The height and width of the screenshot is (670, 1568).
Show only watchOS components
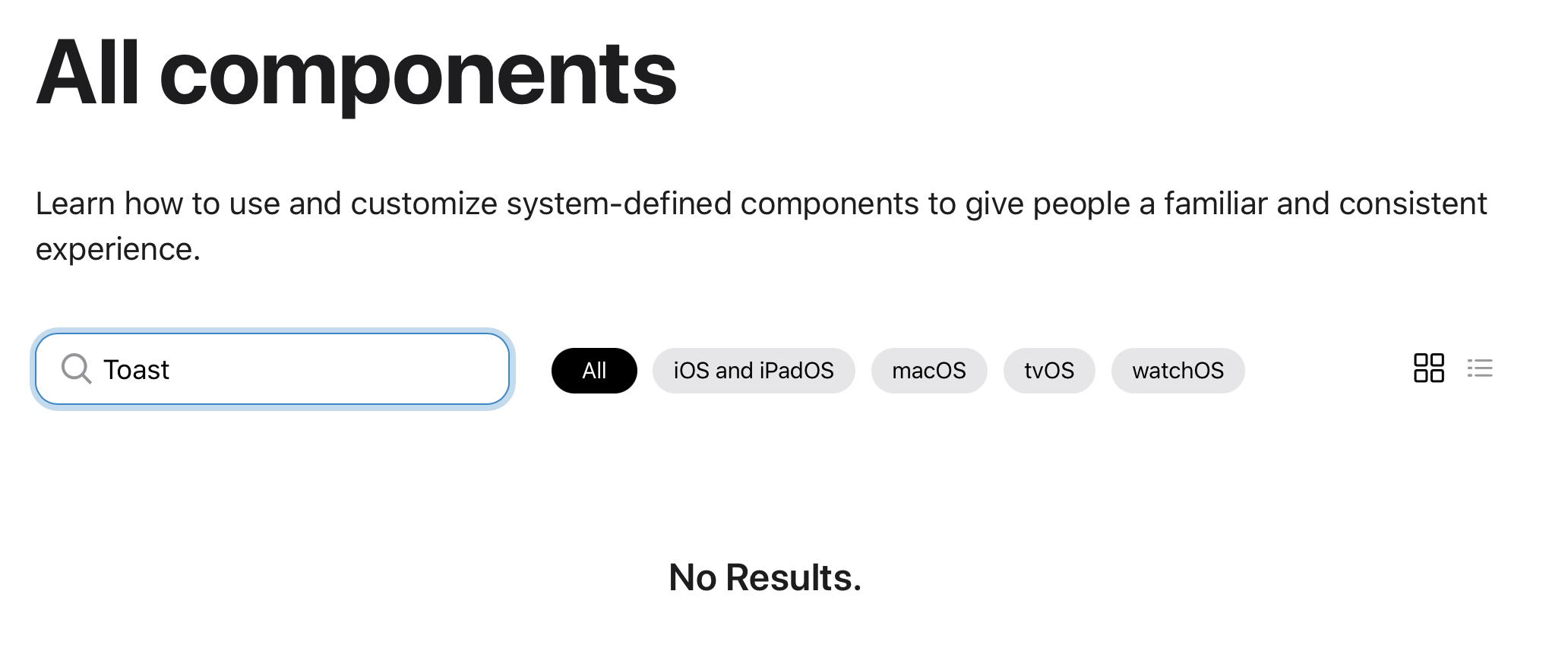click(x=1178, y=371)
